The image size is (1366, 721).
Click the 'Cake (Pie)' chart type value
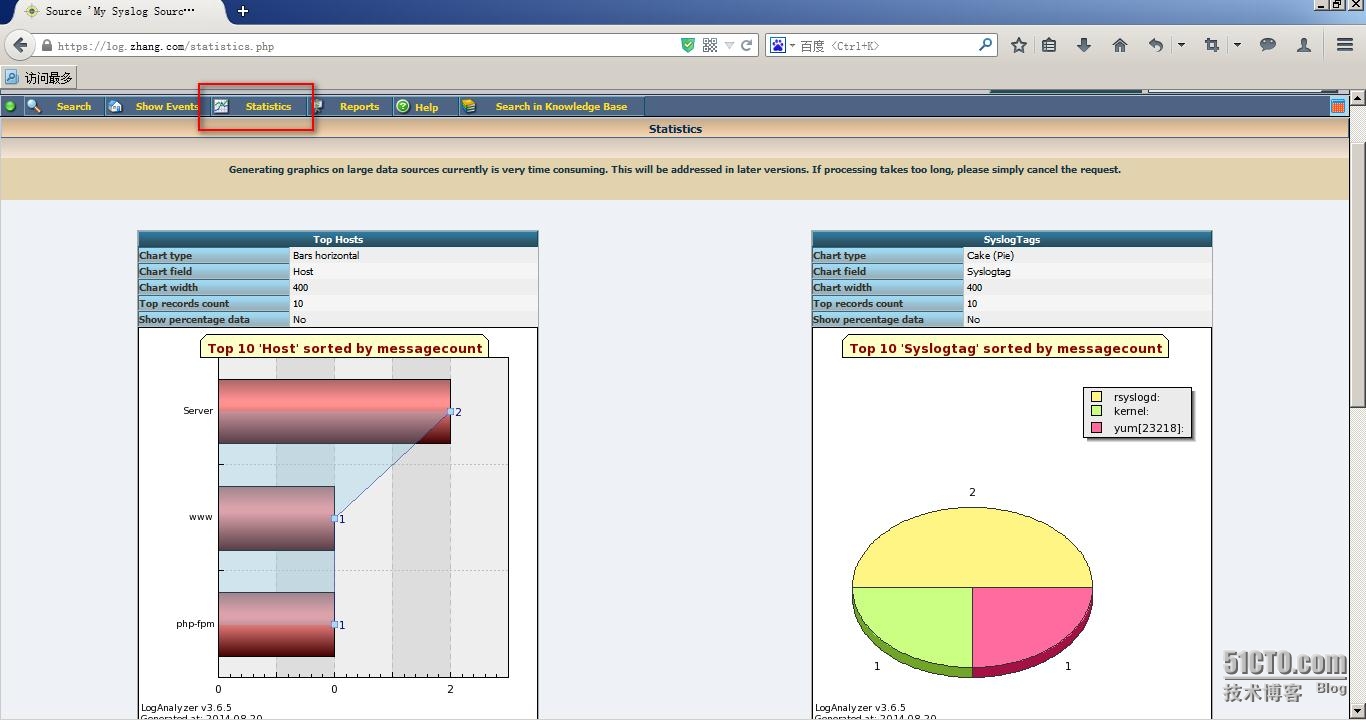point(990,255)
